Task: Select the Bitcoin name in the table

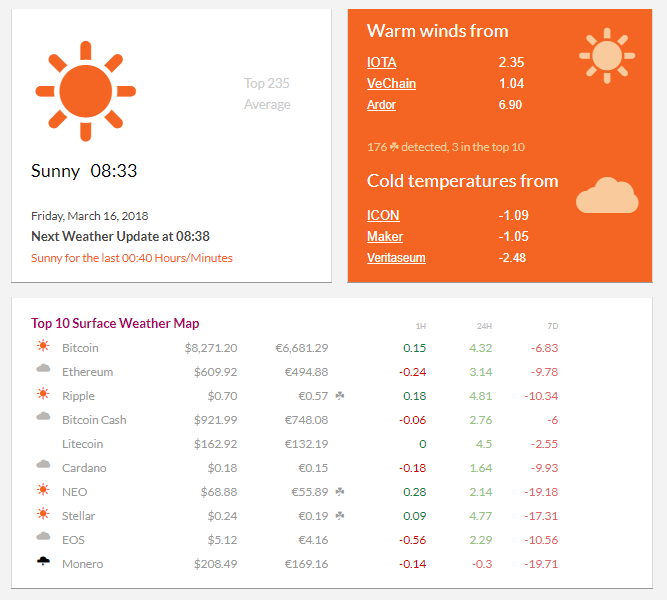Action: pos(80,348)
